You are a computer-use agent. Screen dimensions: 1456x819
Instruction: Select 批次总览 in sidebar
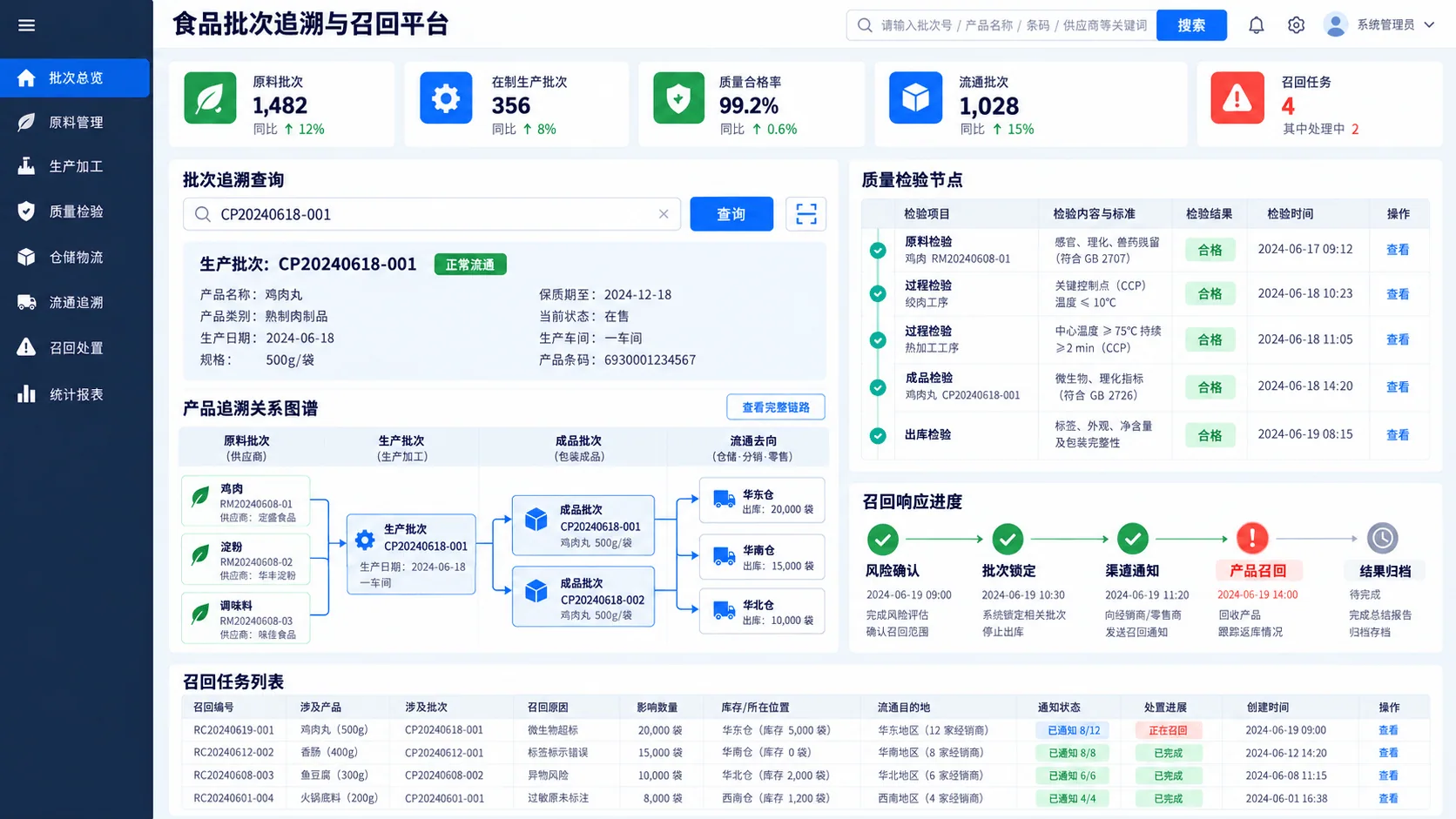click(75, 77)
